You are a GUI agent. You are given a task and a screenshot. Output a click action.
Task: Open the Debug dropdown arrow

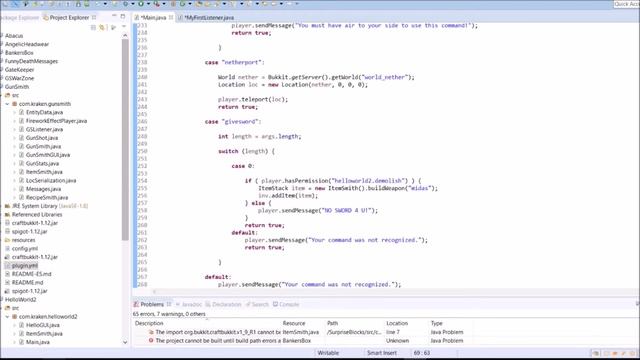click(132, 4)
